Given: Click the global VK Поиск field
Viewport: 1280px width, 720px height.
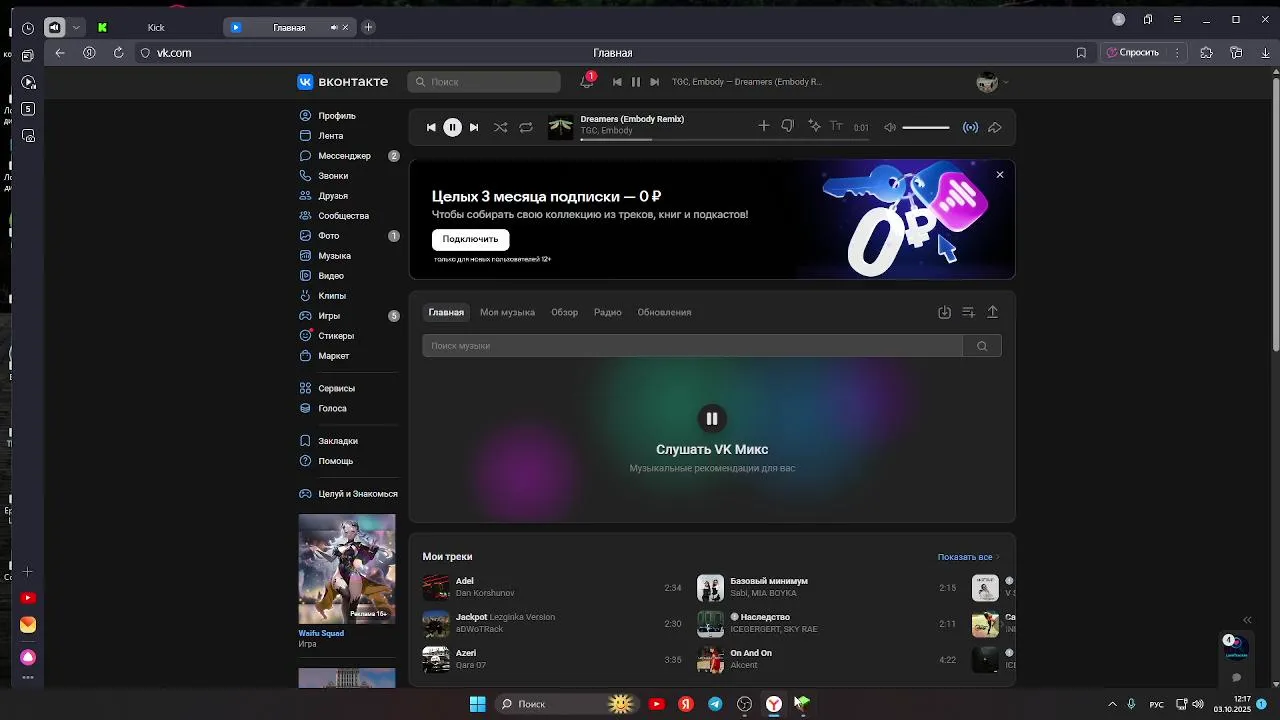Looking at the screenshot, I should pyautogui.click(x=484, y=82).
